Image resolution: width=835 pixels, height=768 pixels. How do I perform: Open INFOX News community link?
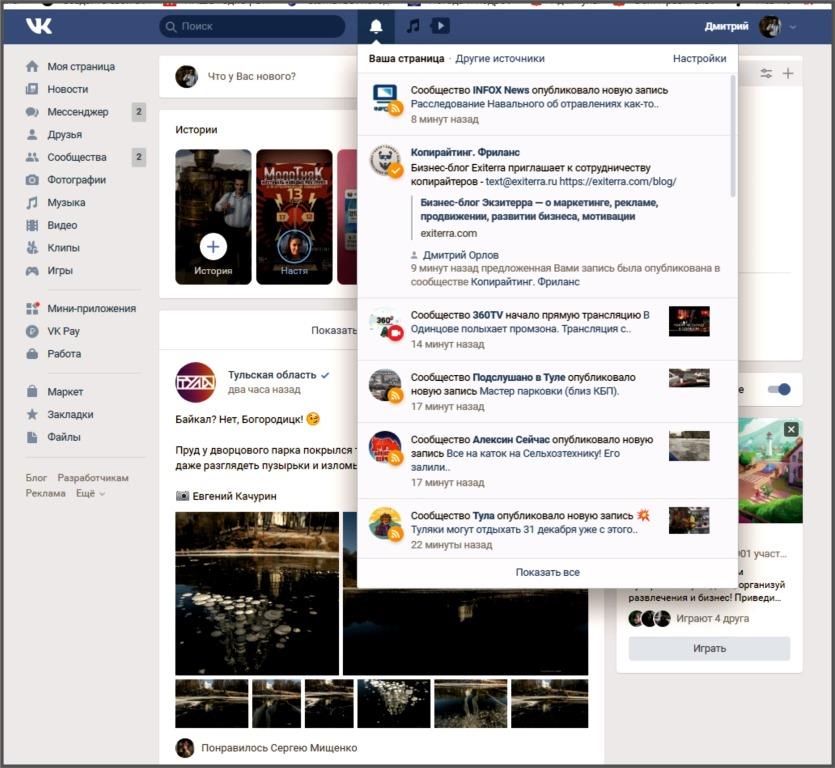click(x=501, y=90)
